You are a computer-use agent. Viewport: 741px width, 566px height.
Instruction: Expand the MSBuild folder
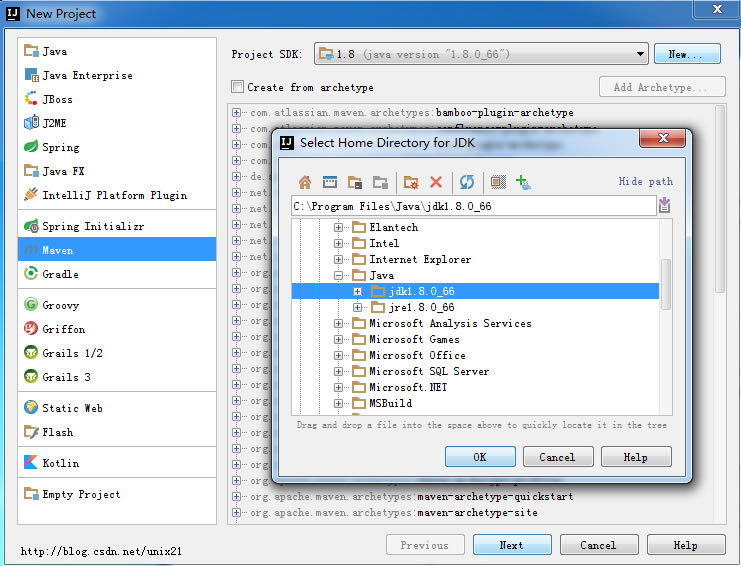(338, 403)
